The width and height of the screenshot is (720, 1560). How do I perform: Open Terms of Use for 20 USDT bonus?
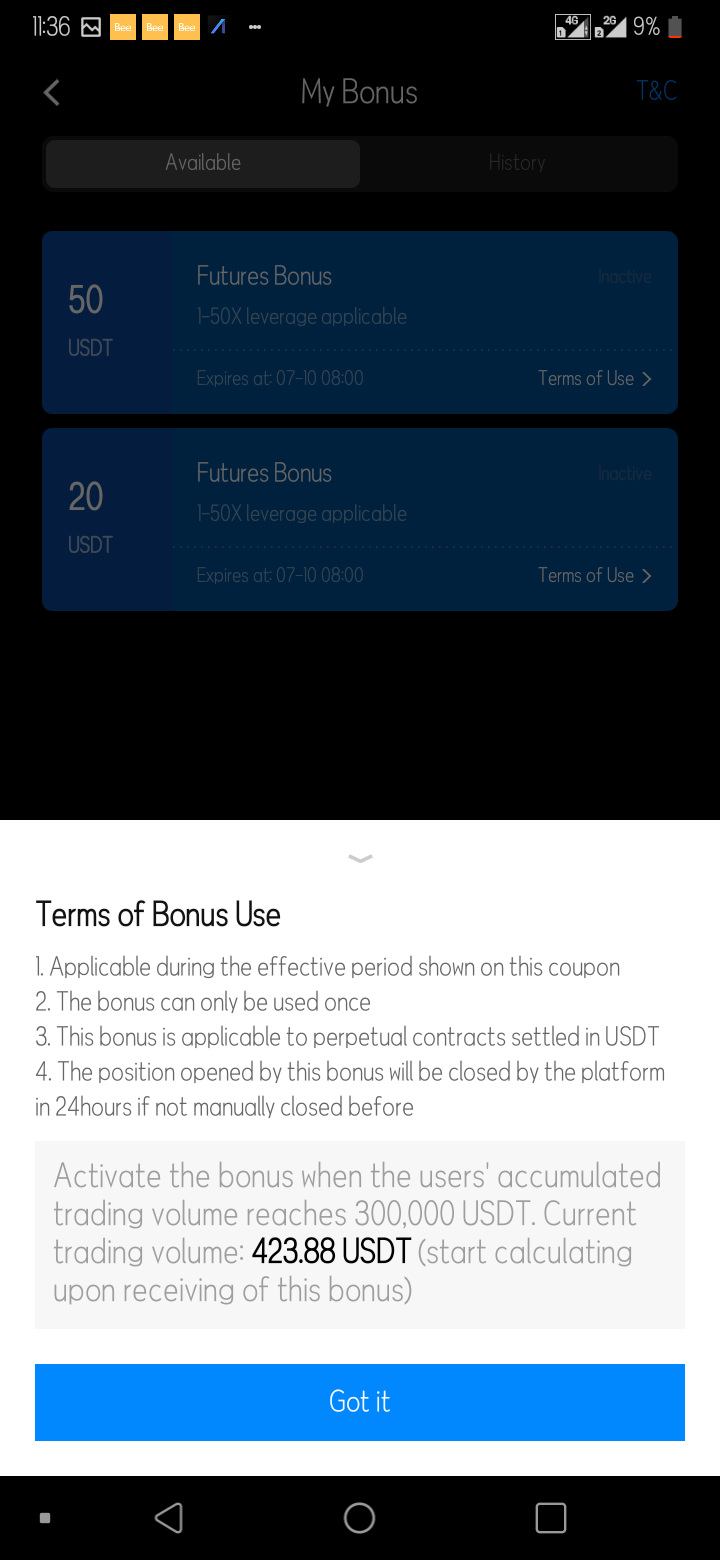(586, 576)
